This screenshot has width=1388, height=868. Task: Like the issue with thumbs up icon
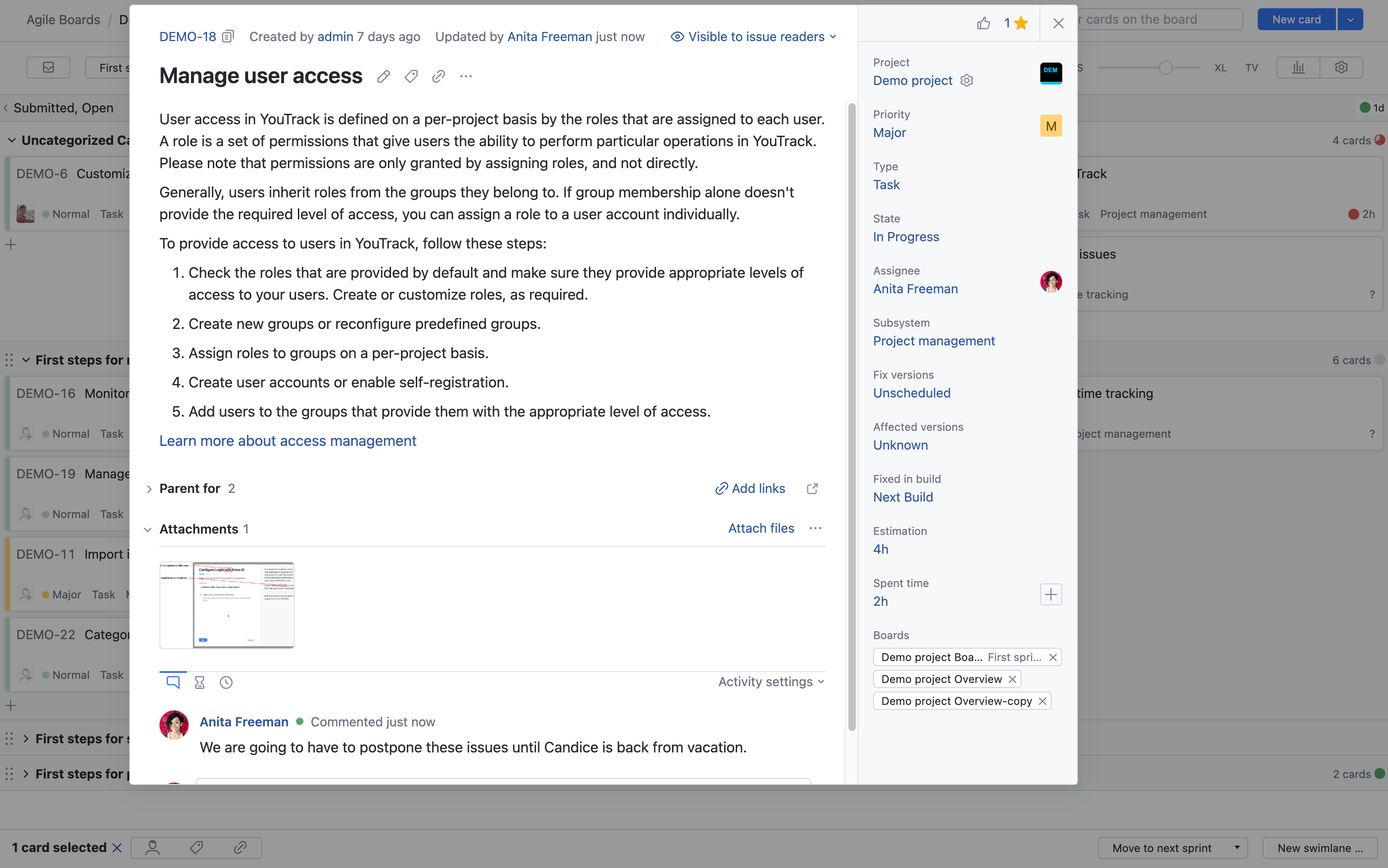983,23
